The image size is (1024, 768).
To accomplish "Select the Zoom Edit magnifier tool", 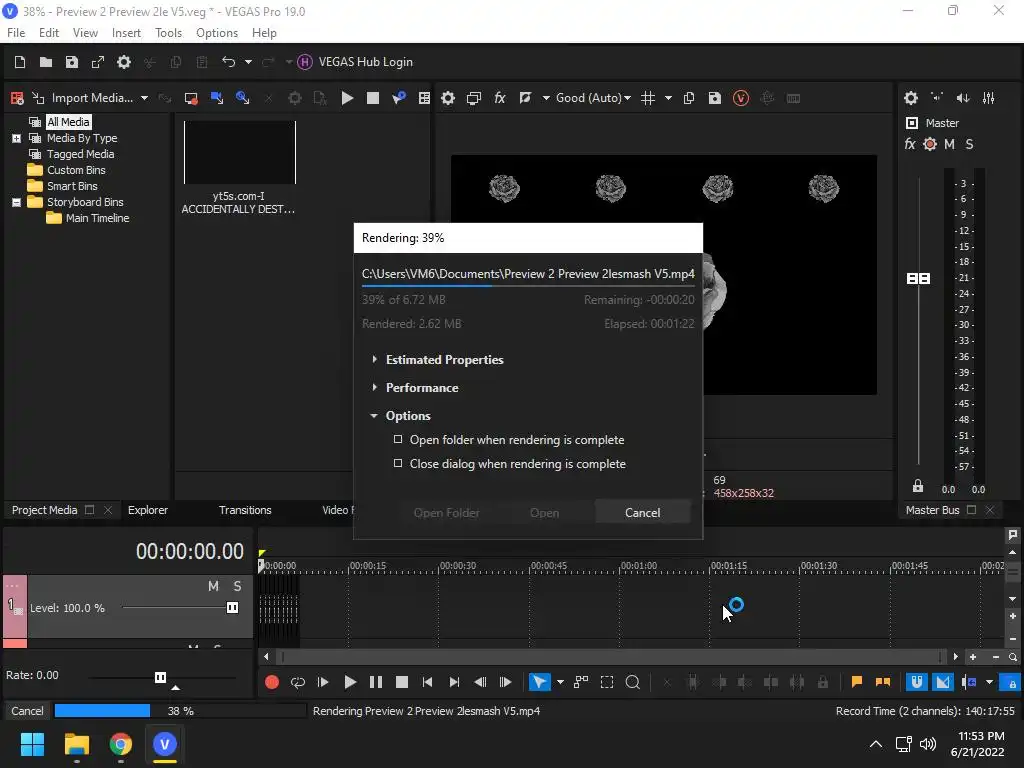I will (x=632, y=682).
